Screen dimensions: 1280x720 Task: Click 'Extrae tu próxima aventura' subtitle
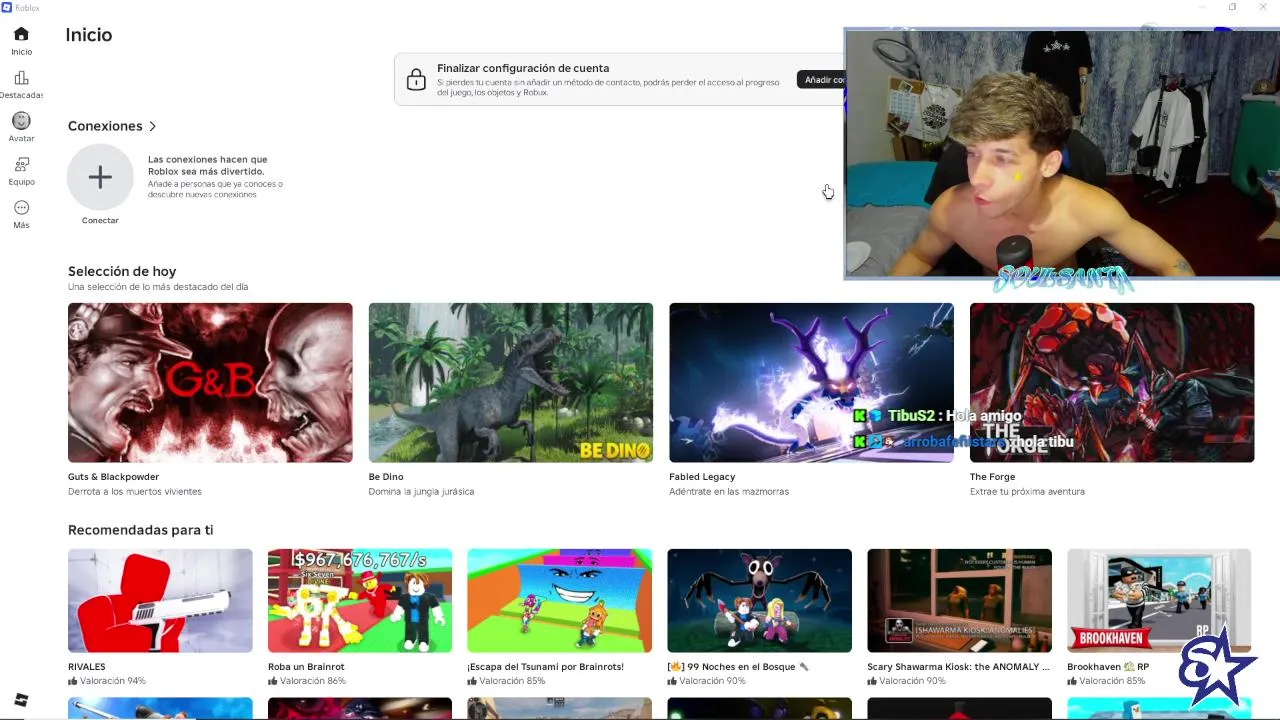pyautogui.click(x=1027, y=492)
